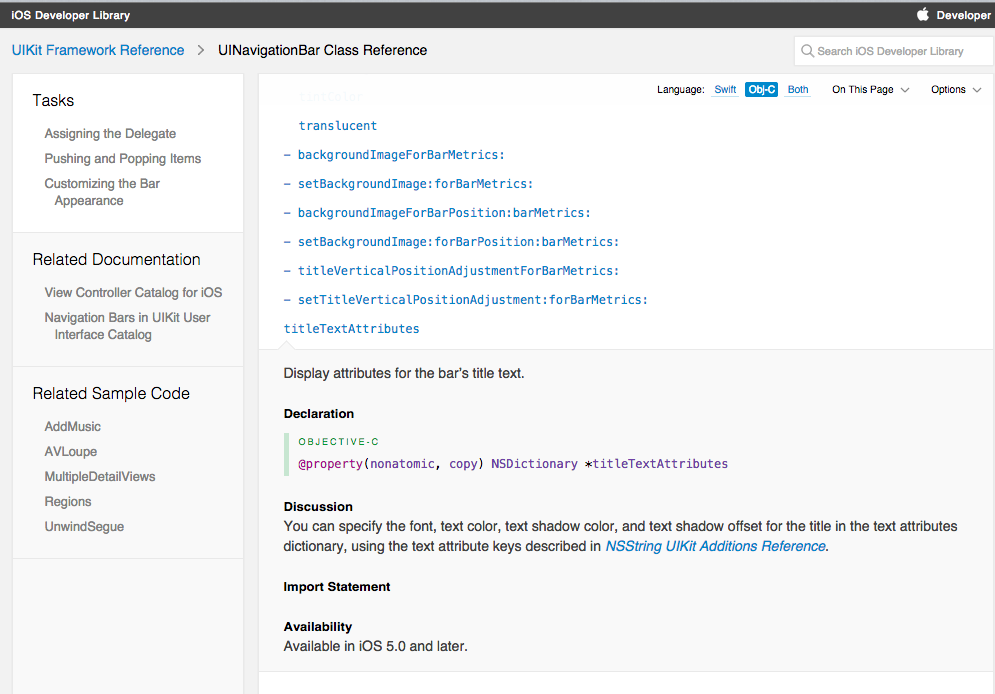This screenshot has width=995, height=694.
Task: Select Obj-C language option
Action: click(x=761, y=90)
